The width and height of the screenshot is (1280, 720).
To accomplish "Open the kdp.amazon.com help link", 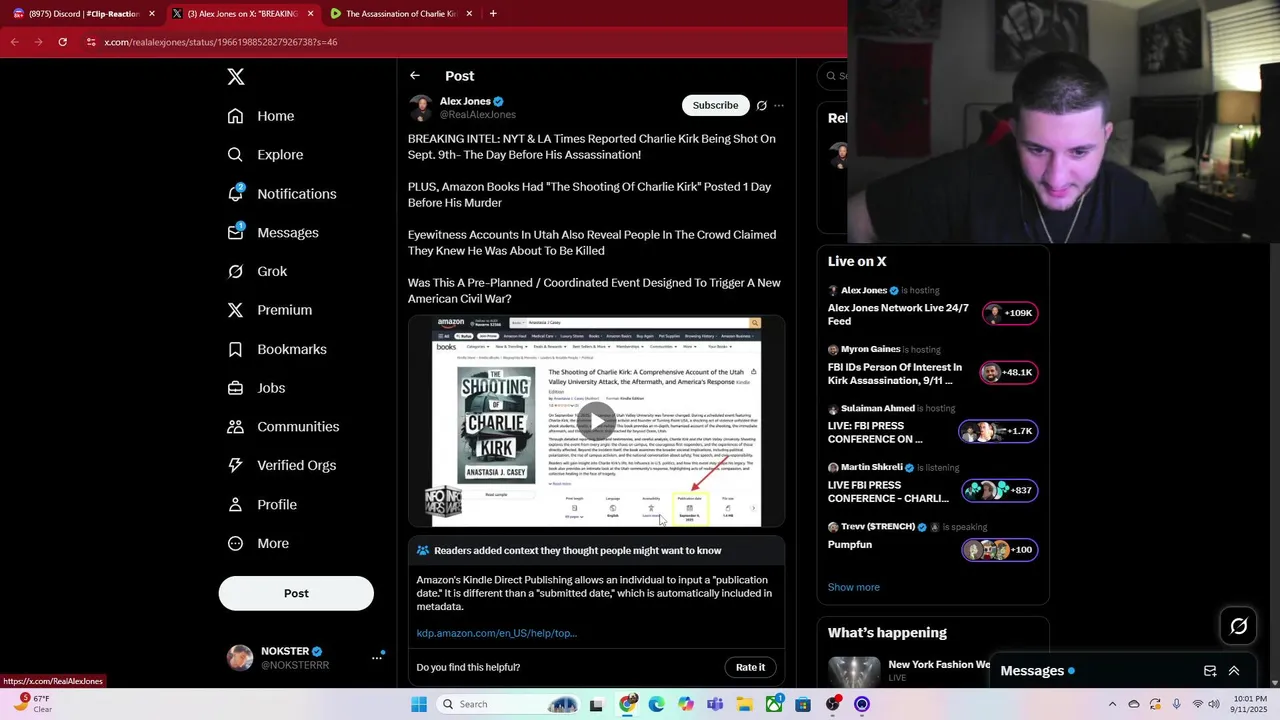I will (497, 633).
